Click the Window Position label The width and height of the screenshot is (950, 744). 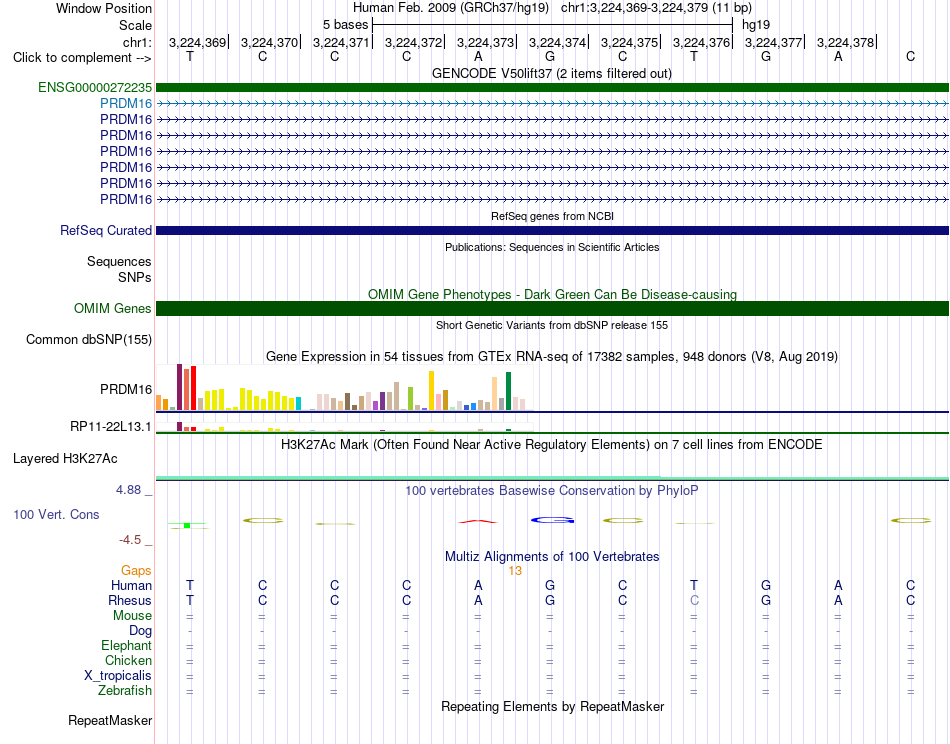click(x=104, y=8)
